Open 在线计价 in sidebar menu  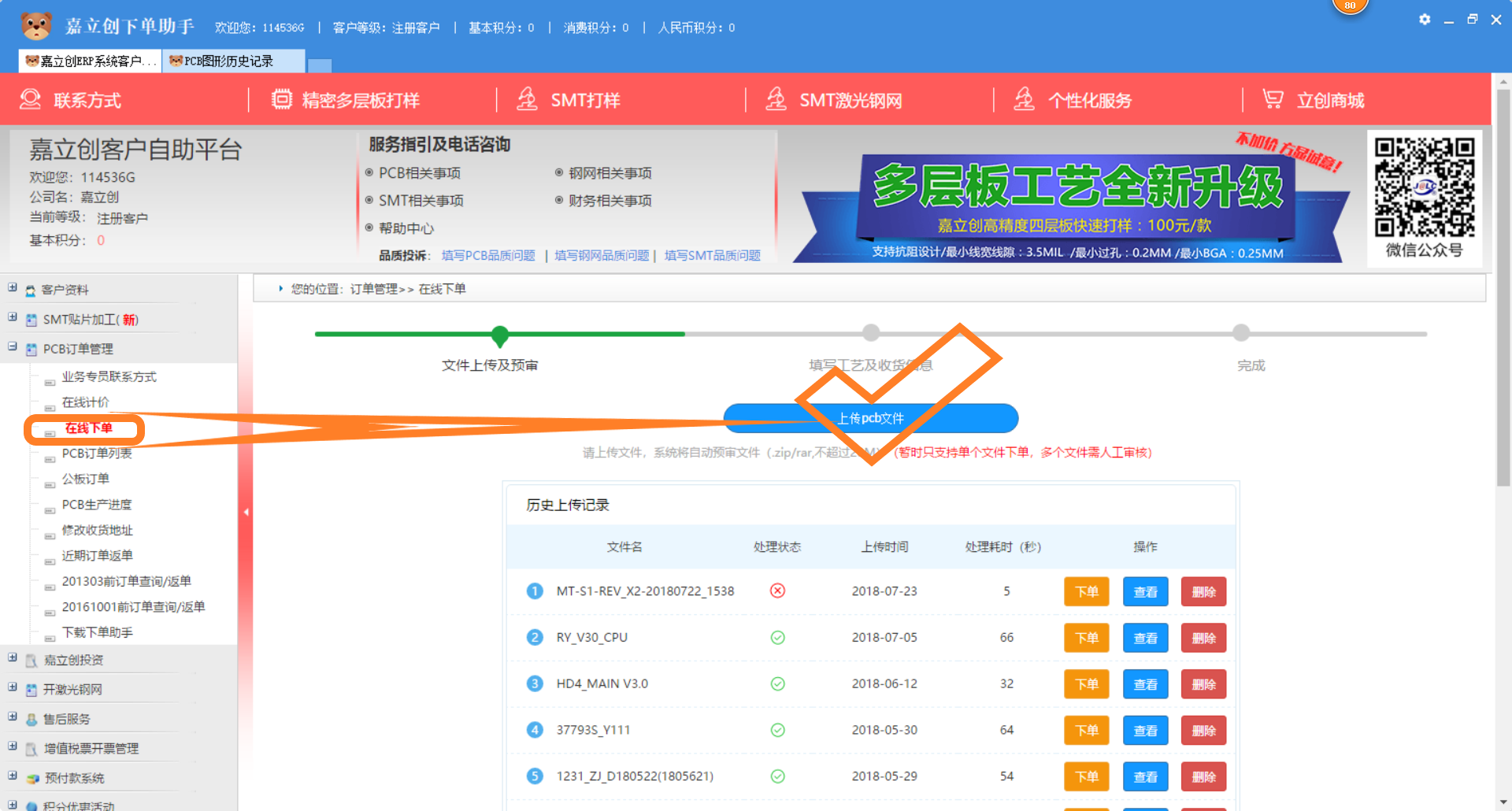[86, 402]
